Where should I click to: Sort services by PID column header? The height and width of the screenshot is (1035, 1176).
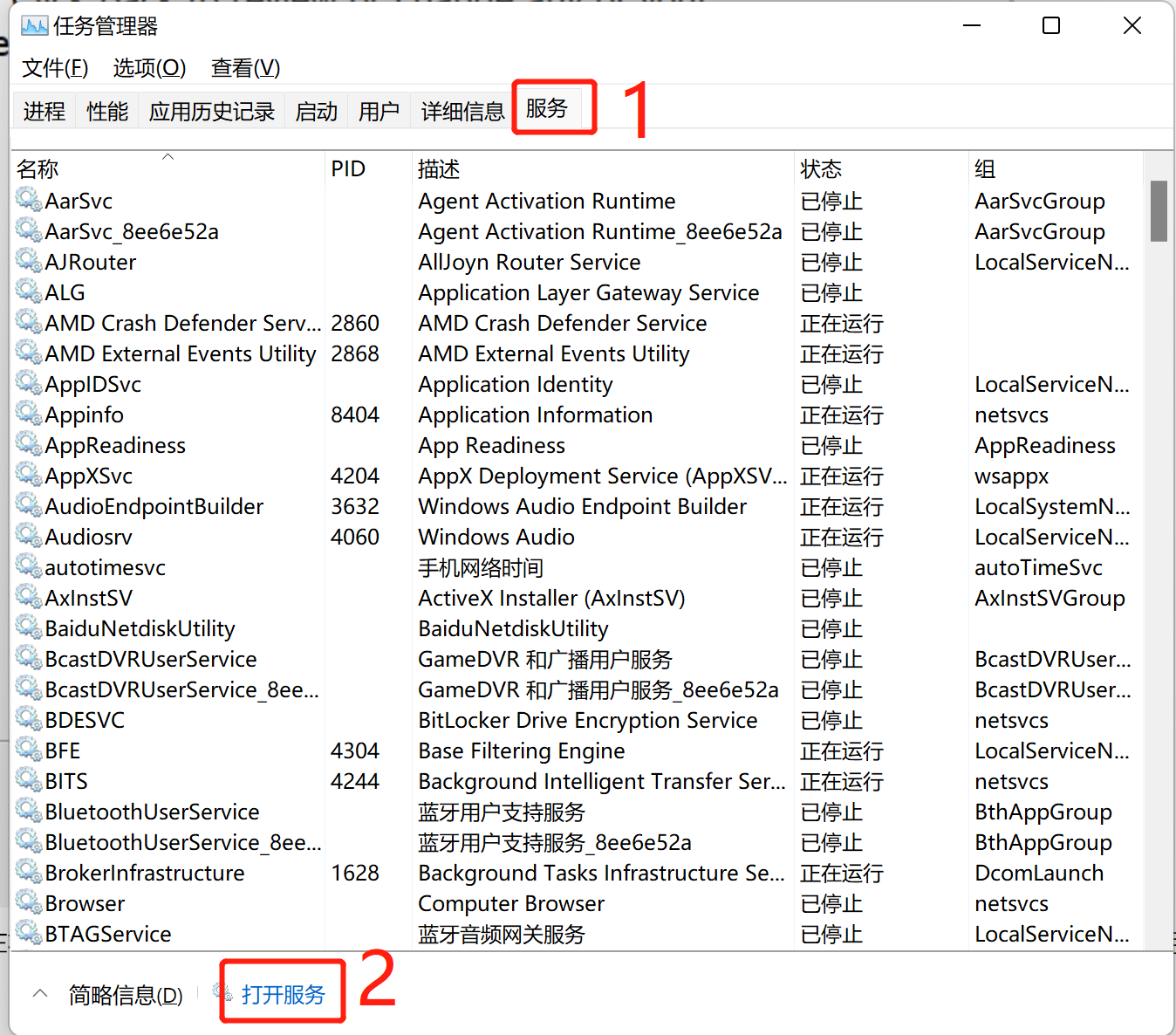[x=367, y=168]
